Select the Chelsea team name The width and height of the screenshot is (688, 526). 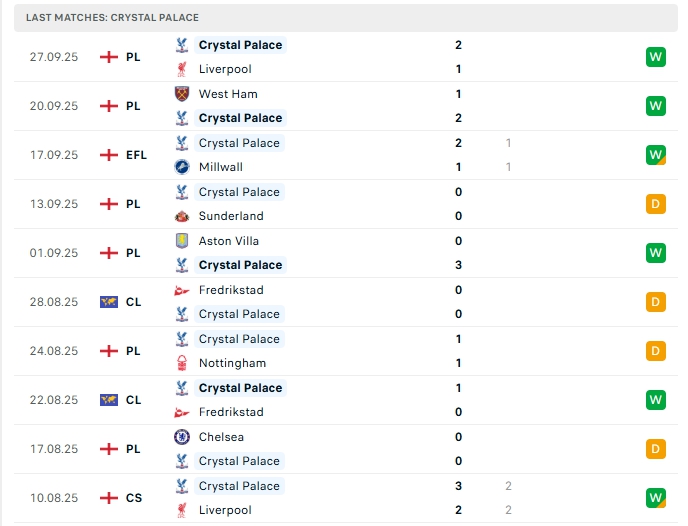221,437
